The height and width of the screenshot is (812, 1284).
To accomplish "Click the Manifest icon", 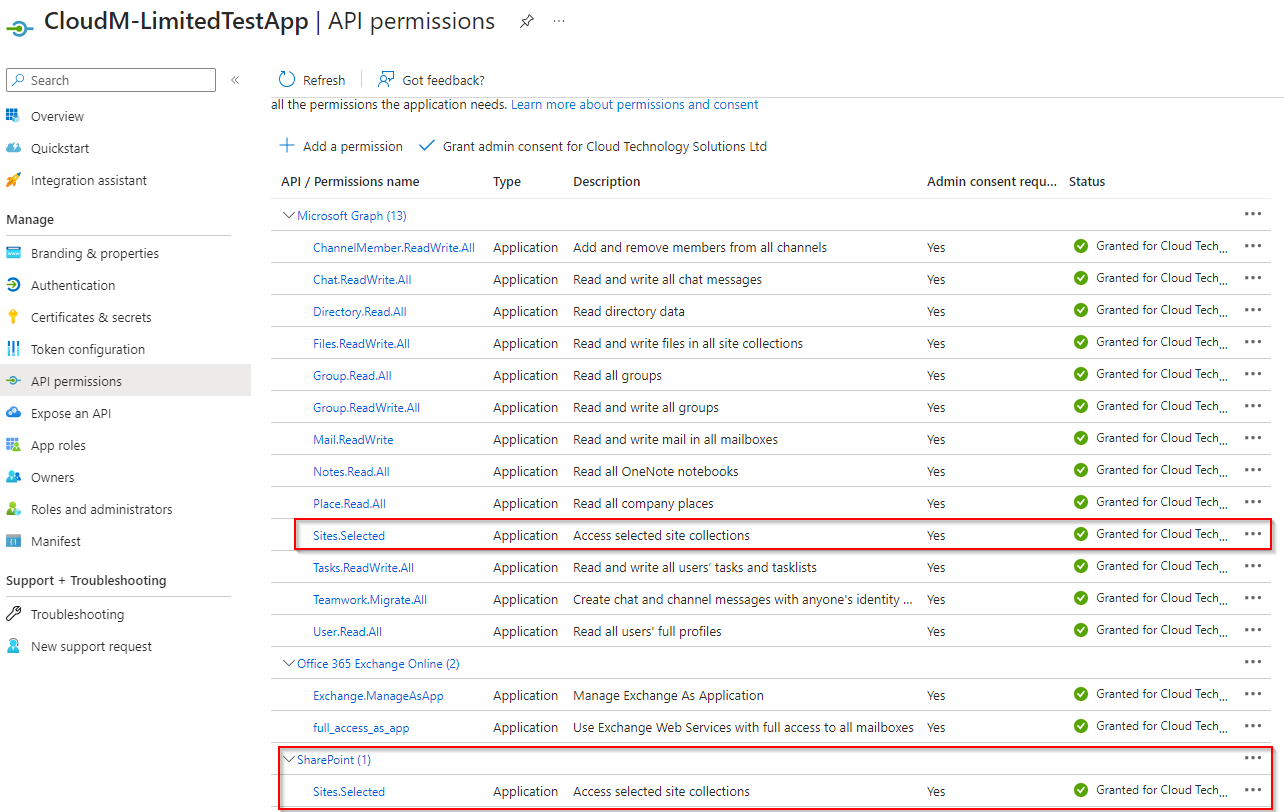I will [x=13, y=541].
